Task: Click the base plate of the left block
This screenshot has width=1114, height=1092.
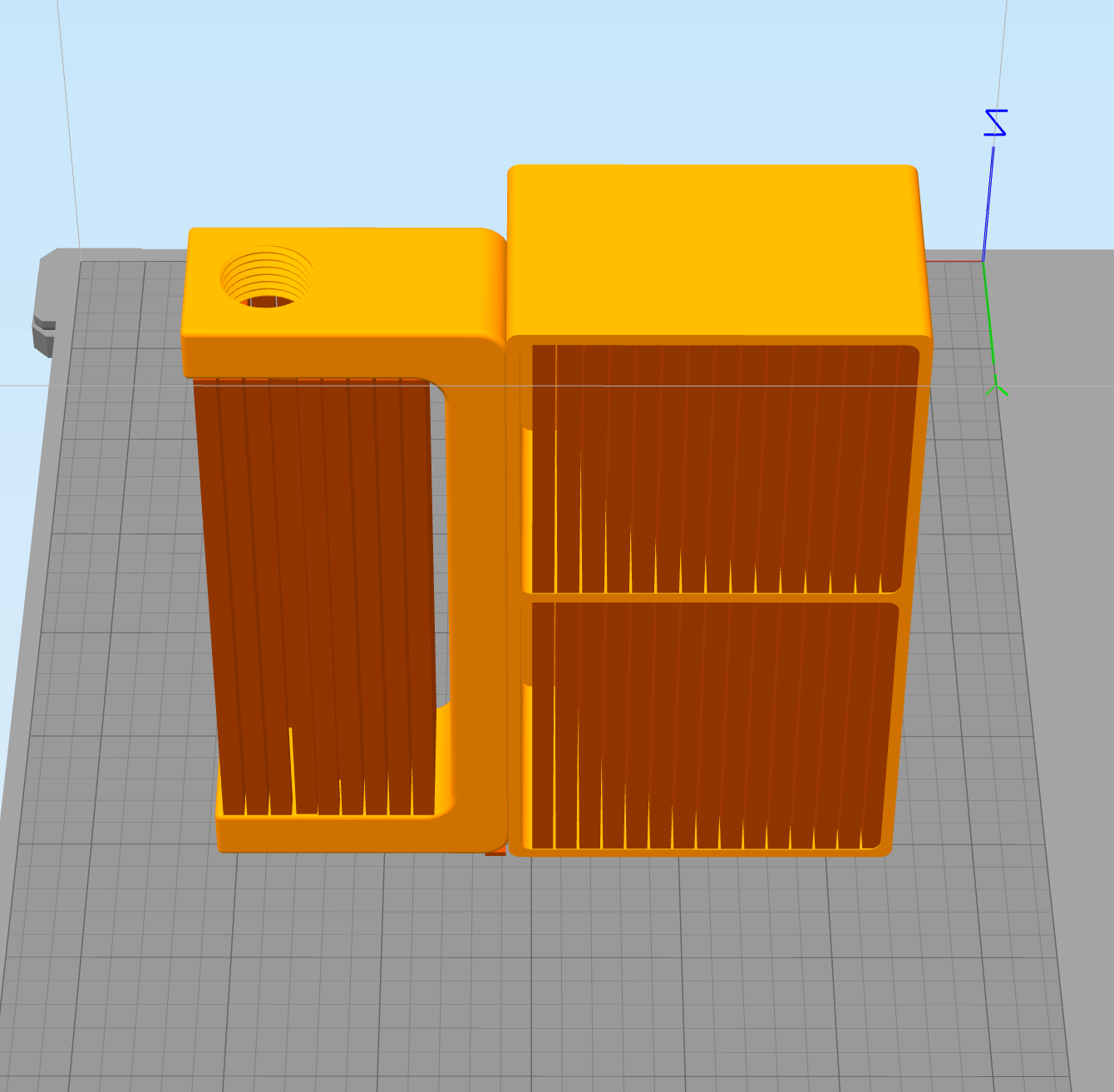Action: 333,834
